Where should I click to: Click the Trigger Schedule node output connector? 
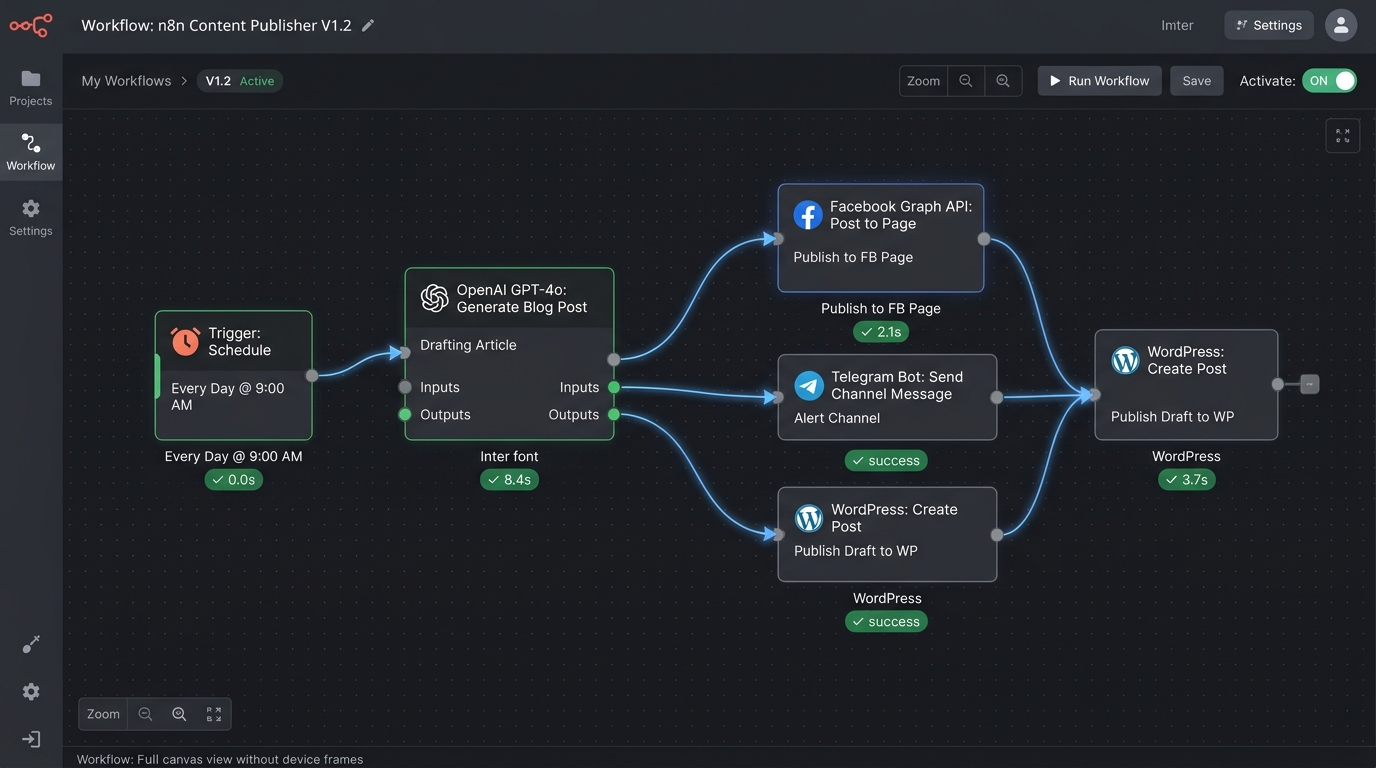312,375
